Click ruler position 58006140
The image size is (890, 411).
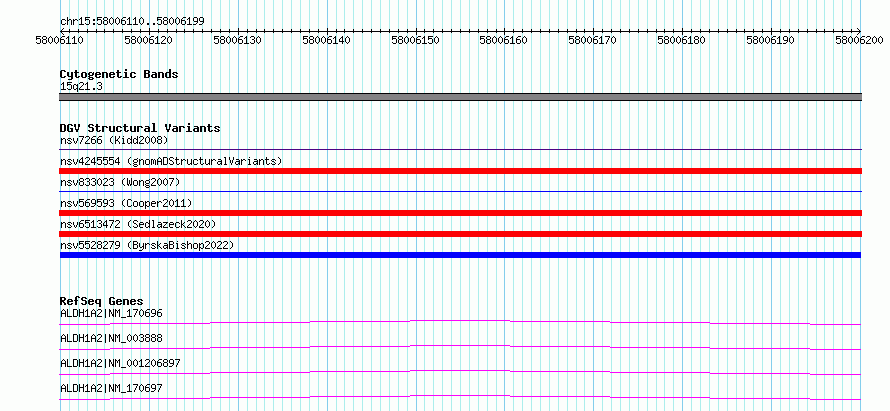(x=326, y=40)
